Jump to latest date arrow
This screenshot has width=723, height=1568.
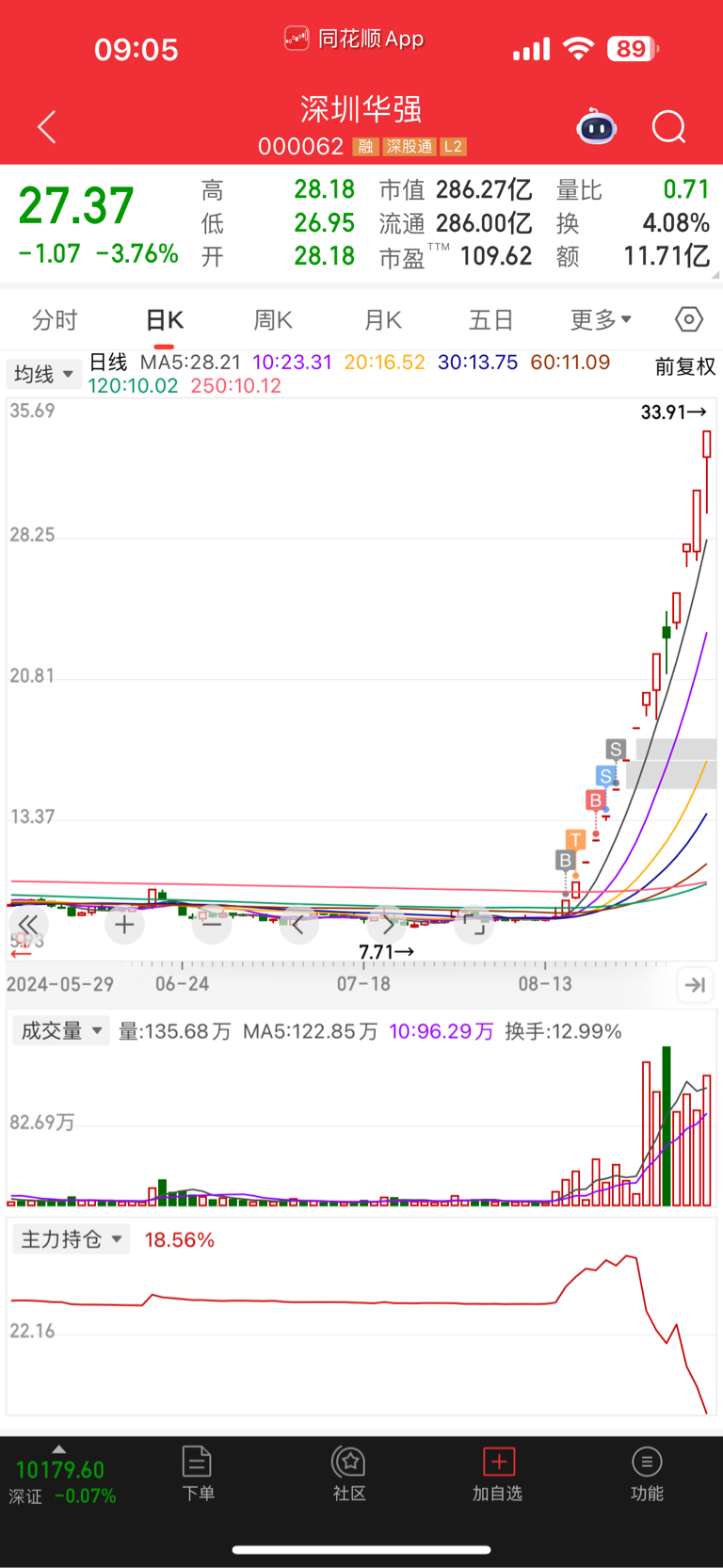[695, 985]
